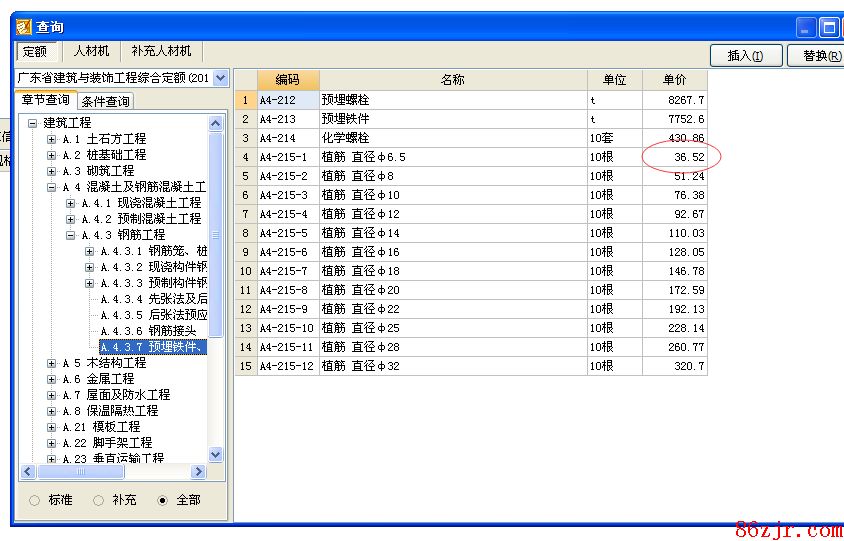Click the 插入(I) button
The width and height of the screenshot is (844, 541).
(745, 56)
